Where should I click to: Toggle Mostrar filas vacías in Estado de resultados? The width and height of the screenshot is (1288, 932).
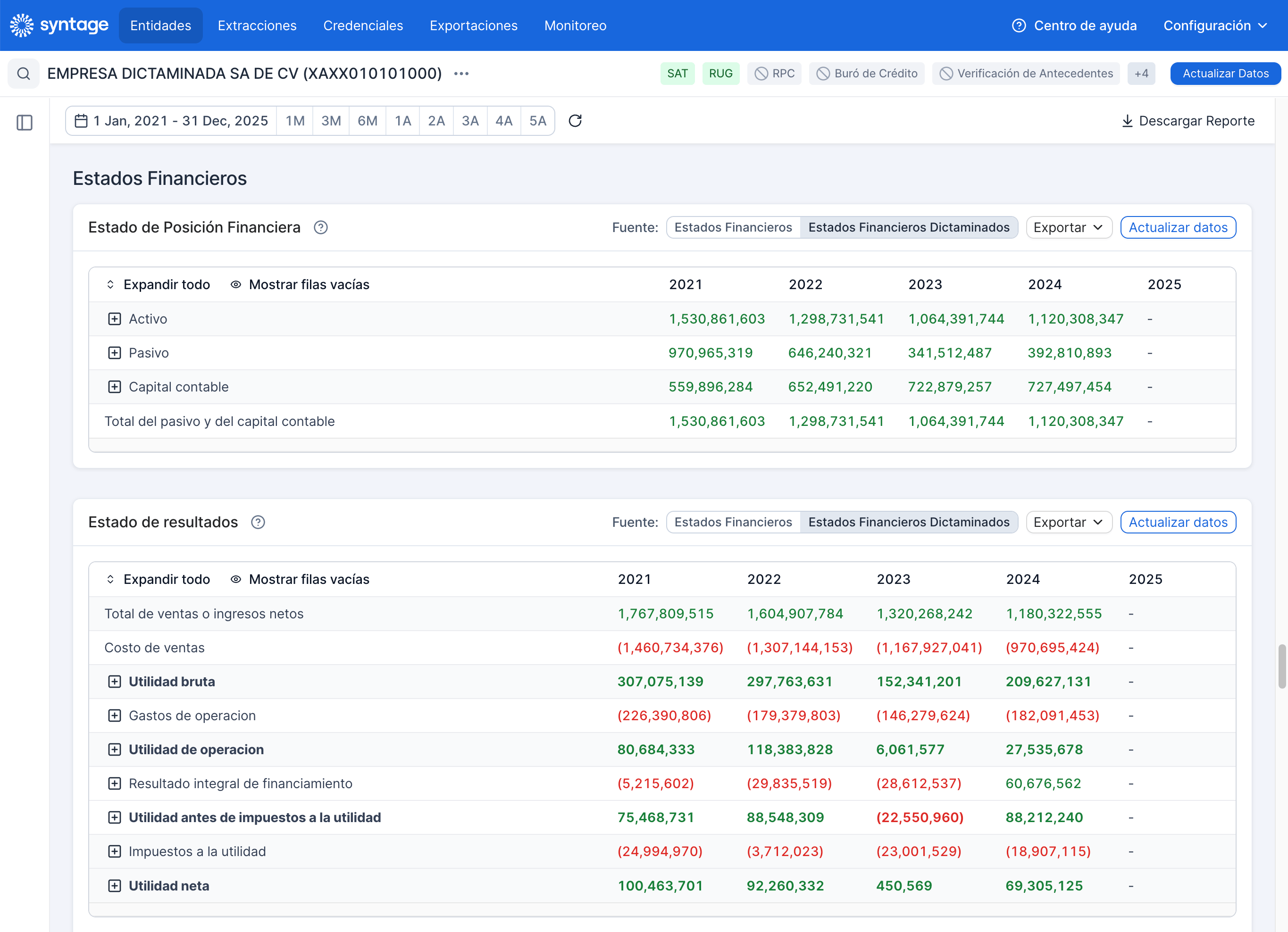pyautogui.click(x=299, y=579)
